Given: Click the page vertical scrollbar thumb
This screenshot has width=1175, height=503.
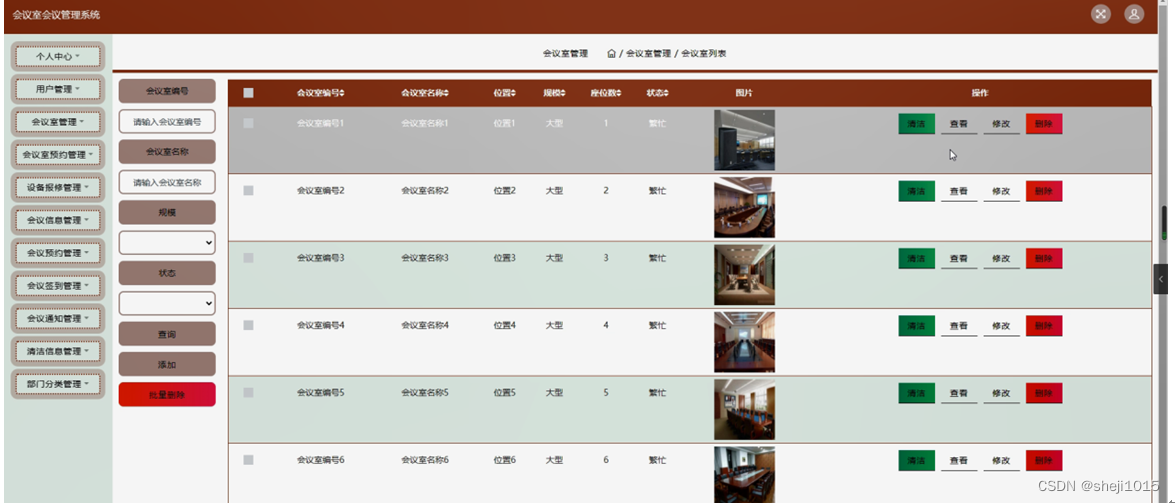Looking at the screenshot, I should click(x=1165, y=223).
